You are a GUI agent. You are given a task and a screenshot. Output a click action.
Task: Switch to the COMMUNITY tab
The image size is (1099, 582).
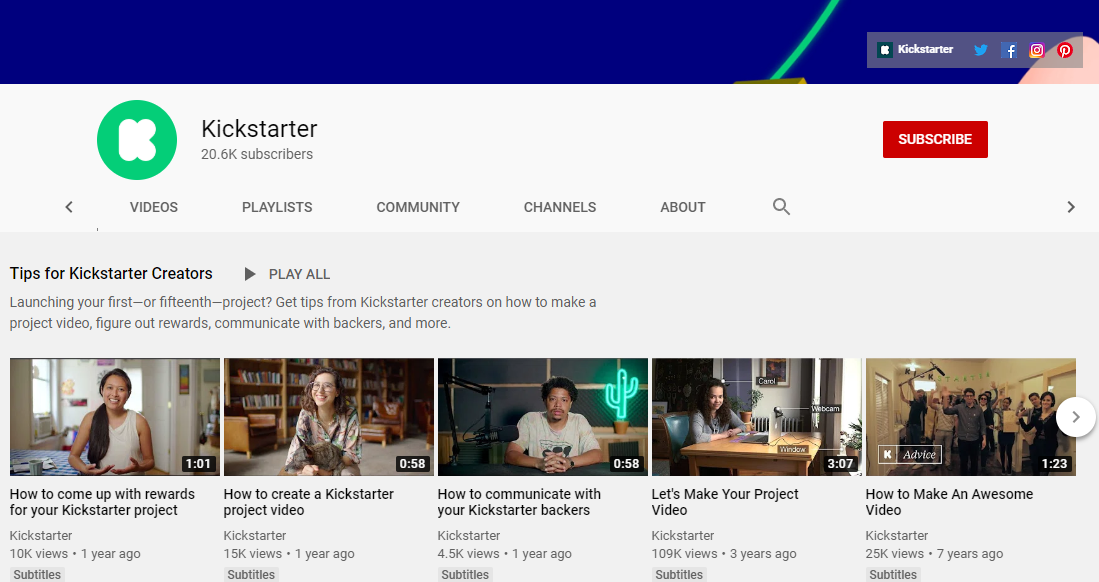pos(418,207)
